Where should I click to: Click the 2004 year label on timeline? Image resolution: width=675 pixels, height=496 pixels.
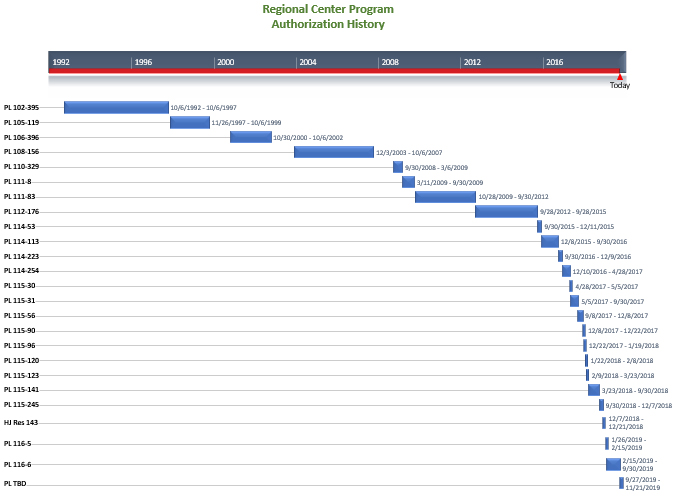(x=308, y=62)
